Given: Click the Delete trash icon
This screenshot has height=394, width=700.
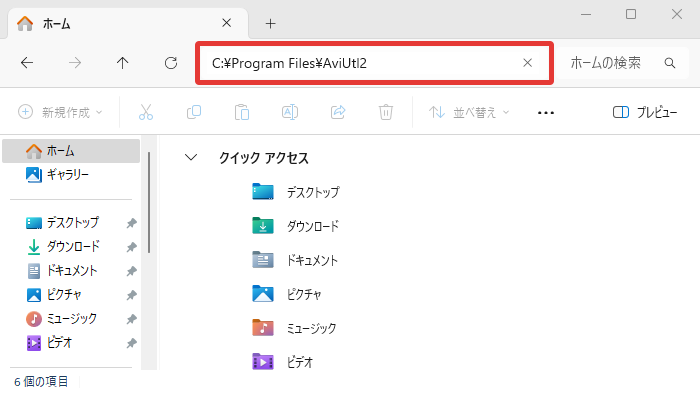Looking at the screenshot, I should click(386, 112).
